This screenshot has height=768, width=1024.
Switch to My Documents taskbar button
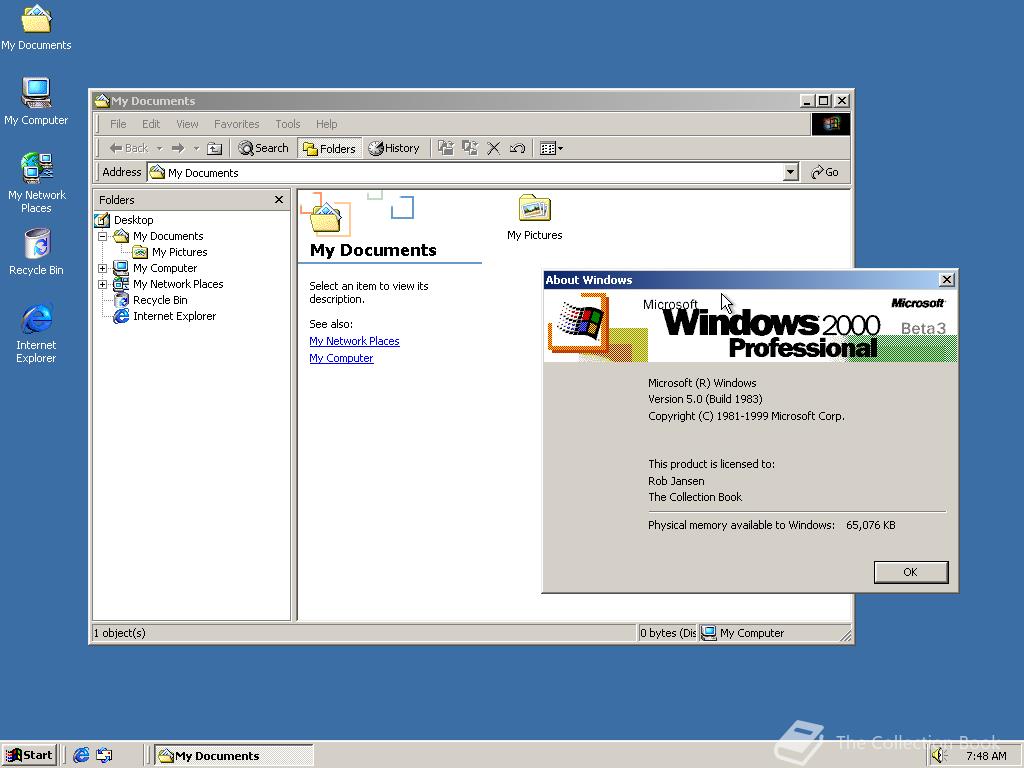coord(234,756)
